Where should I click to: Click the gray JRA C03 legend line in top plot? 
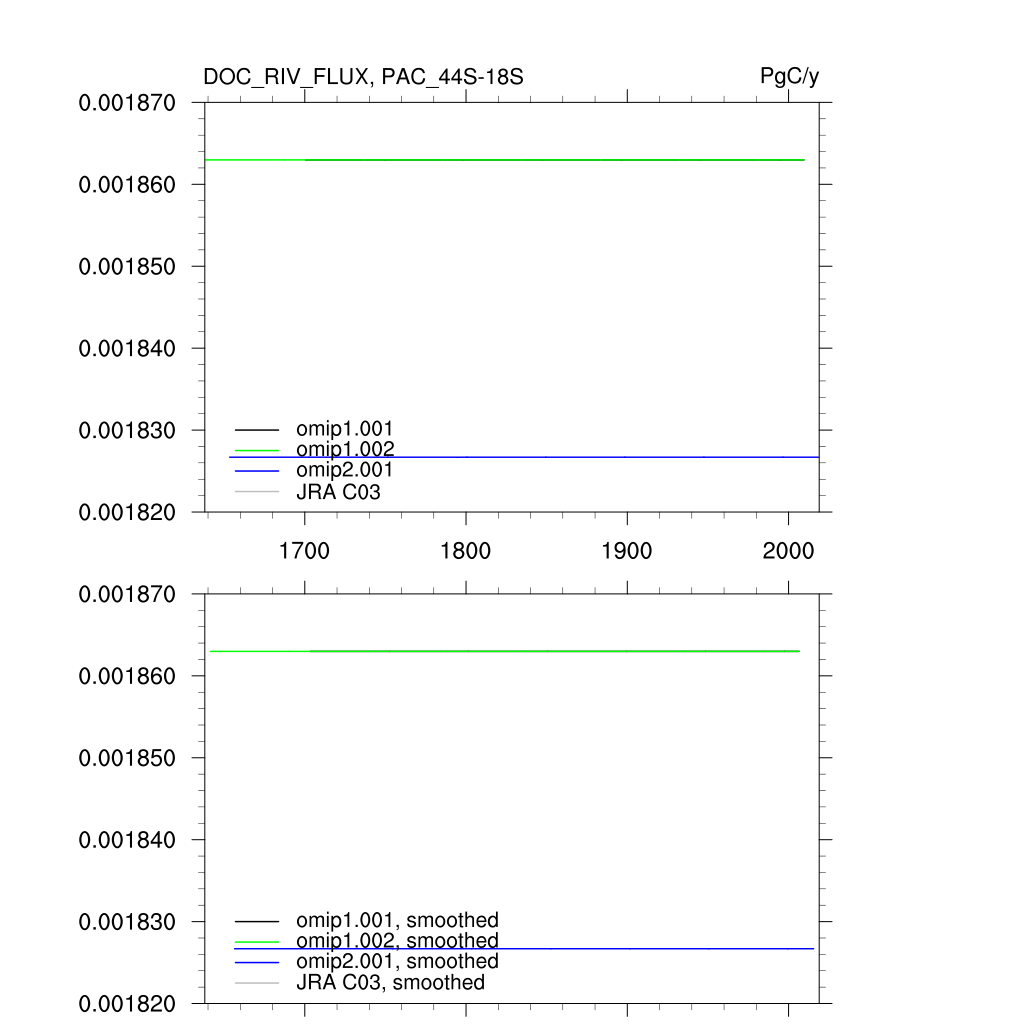pos(257,491)
